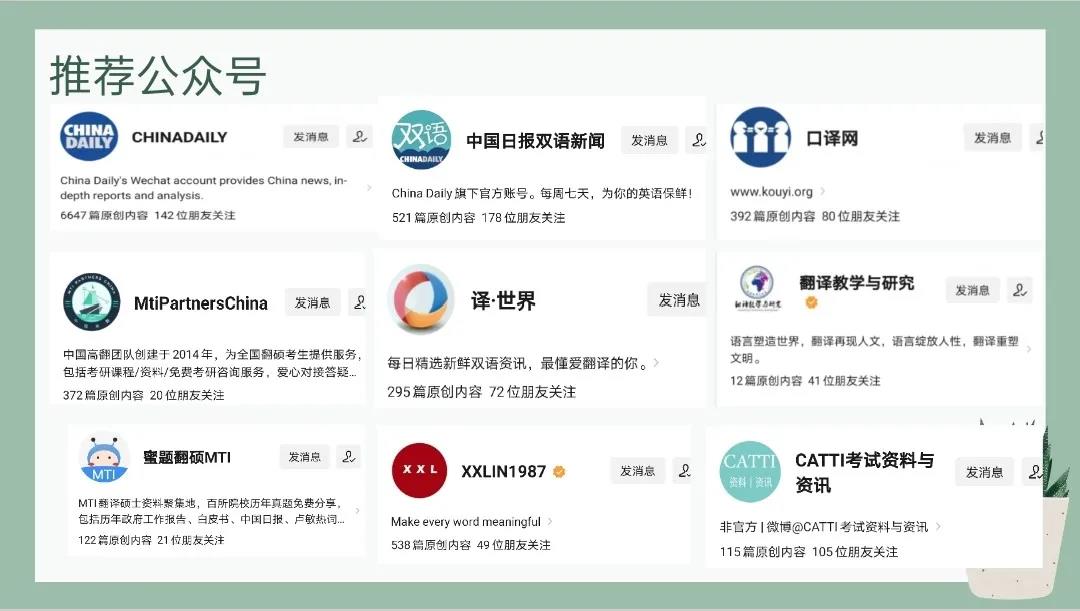The height and width of the screenshot is (611, 1080).
Task: Open the www.kouyi.org link
Action: point(771,192)
